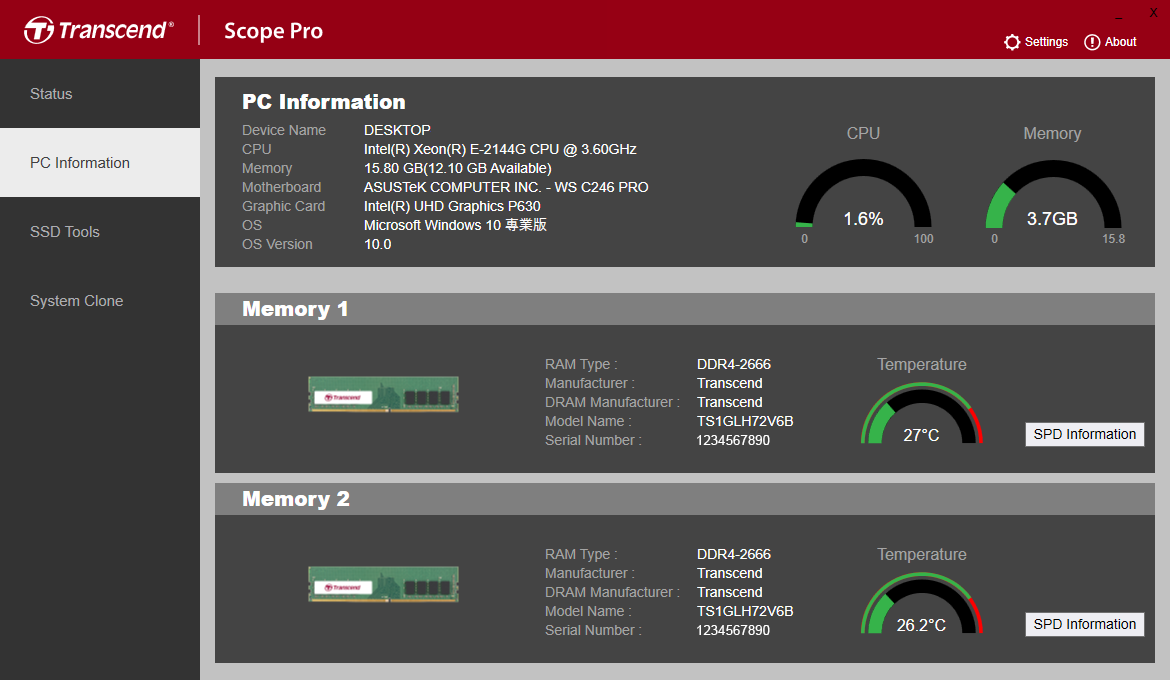Click the Memory 2 Temperature label

pos(922,554)
